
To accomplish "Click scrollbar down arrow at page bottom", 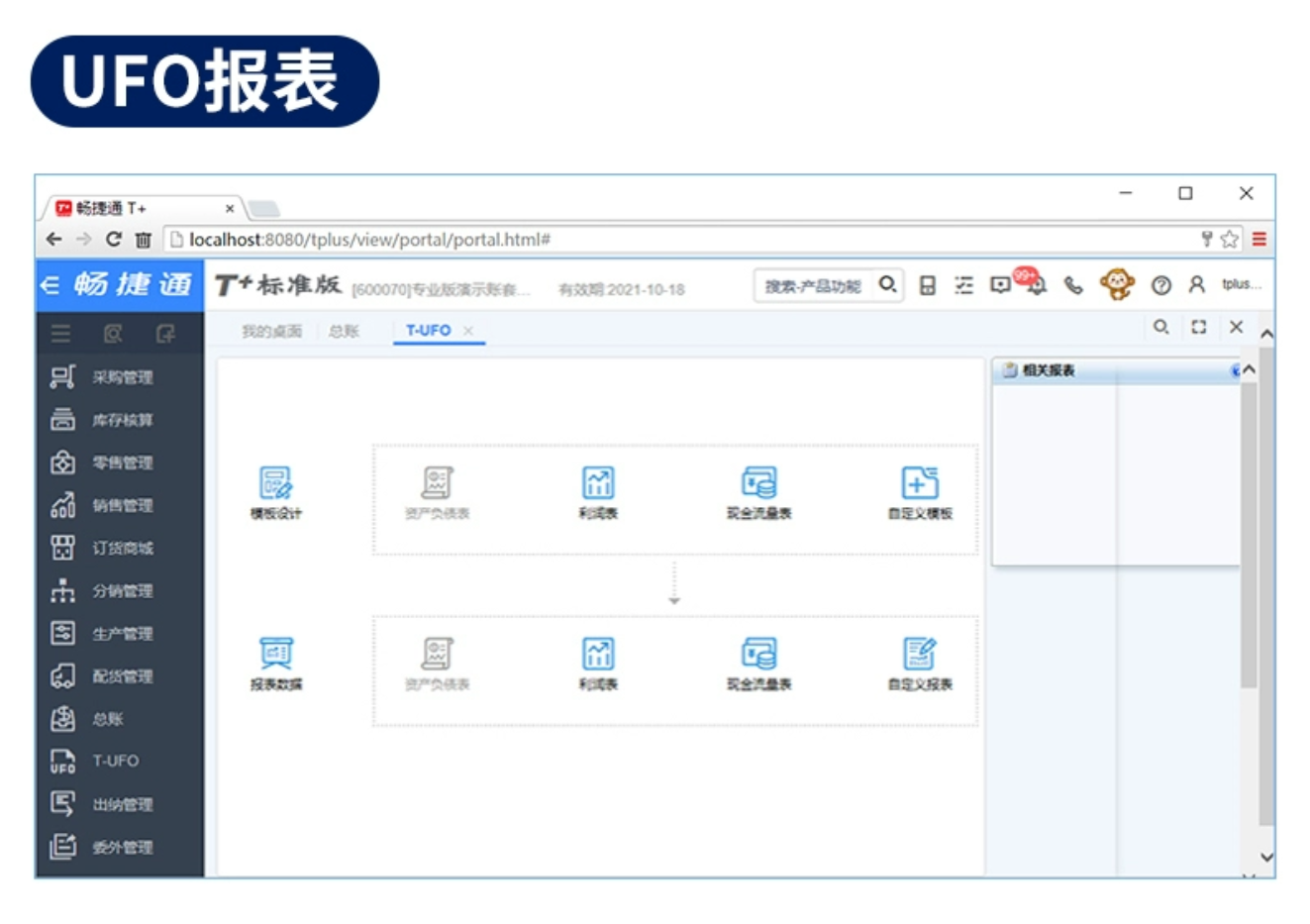I will coord(1266,857).
